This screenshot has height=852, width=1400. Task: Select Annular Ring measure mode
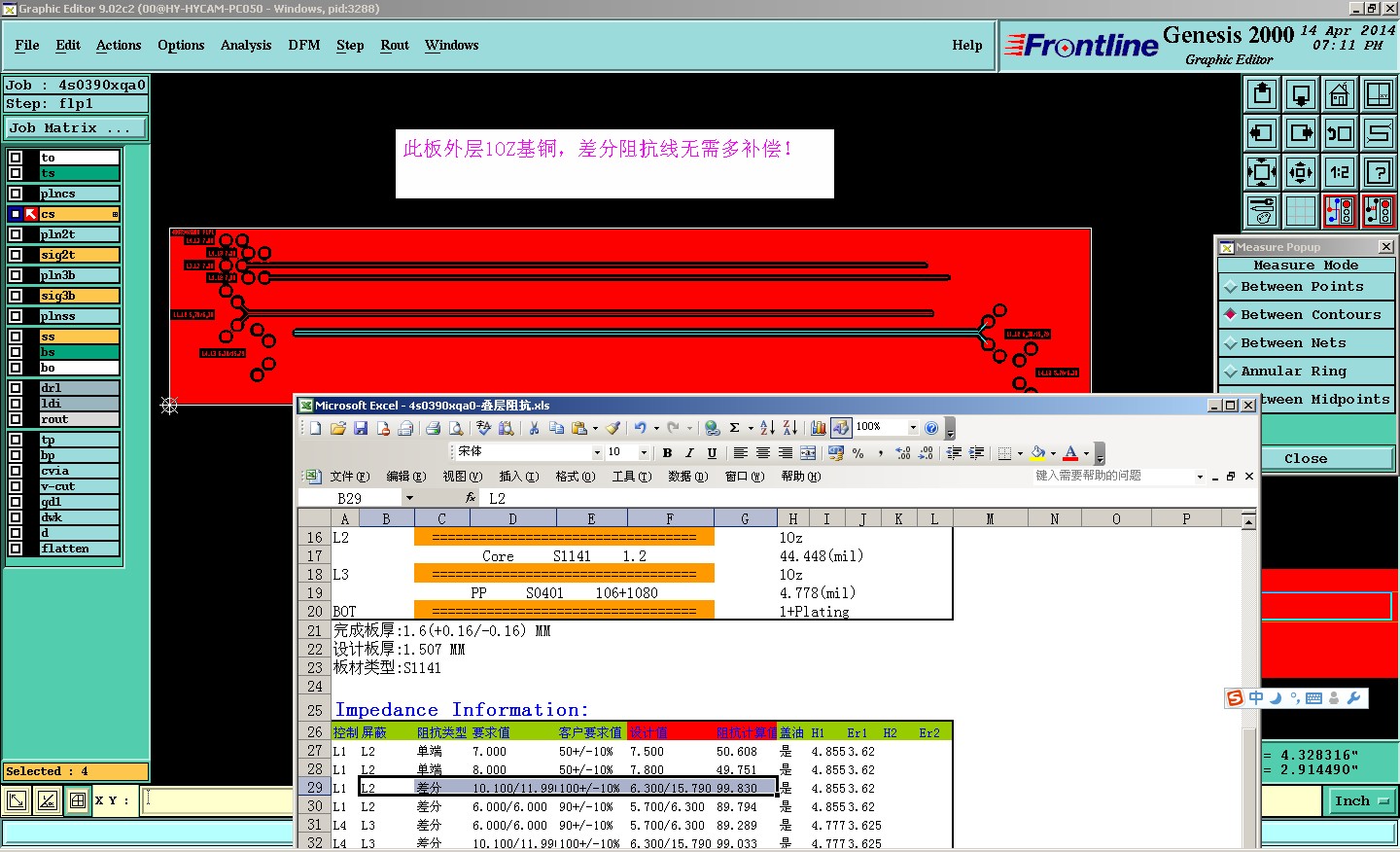click(x=1307, y=372)
